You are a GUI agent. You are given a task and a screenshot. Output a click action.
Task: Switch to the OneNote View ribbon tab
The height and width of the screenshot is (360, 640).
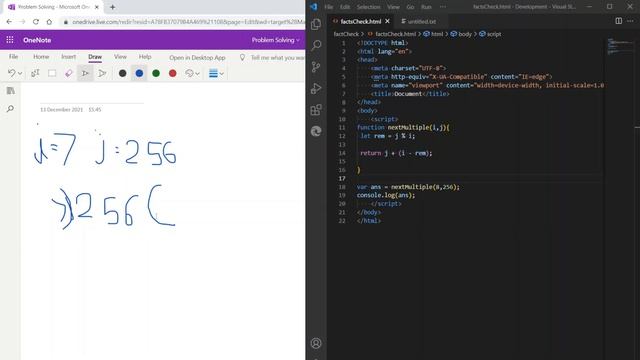(x=120, y=57)
